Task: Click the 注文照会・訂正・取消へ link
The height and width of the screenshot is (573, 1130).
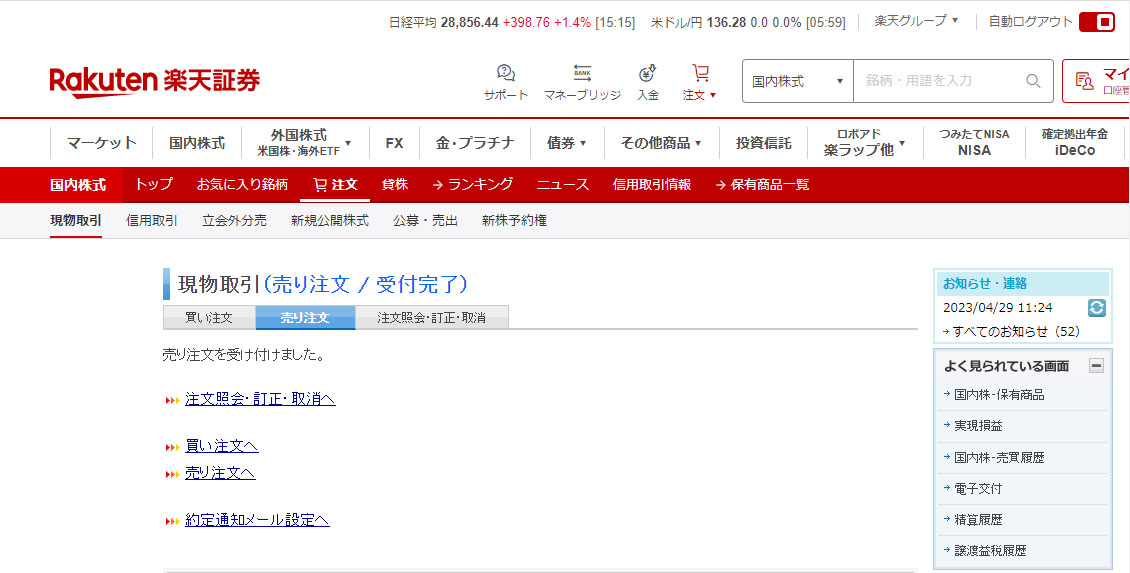Action: click(x=260, y=399)
